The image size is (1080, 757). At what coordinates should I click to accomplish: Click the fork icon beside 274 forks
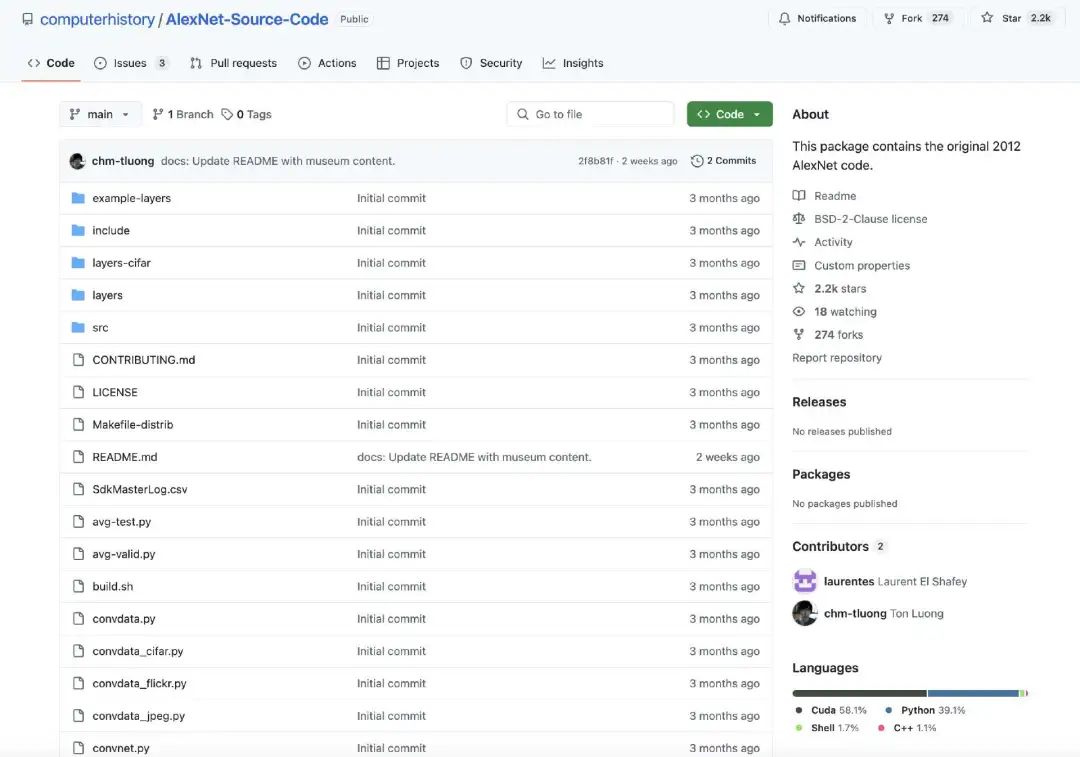click(799, 335)
